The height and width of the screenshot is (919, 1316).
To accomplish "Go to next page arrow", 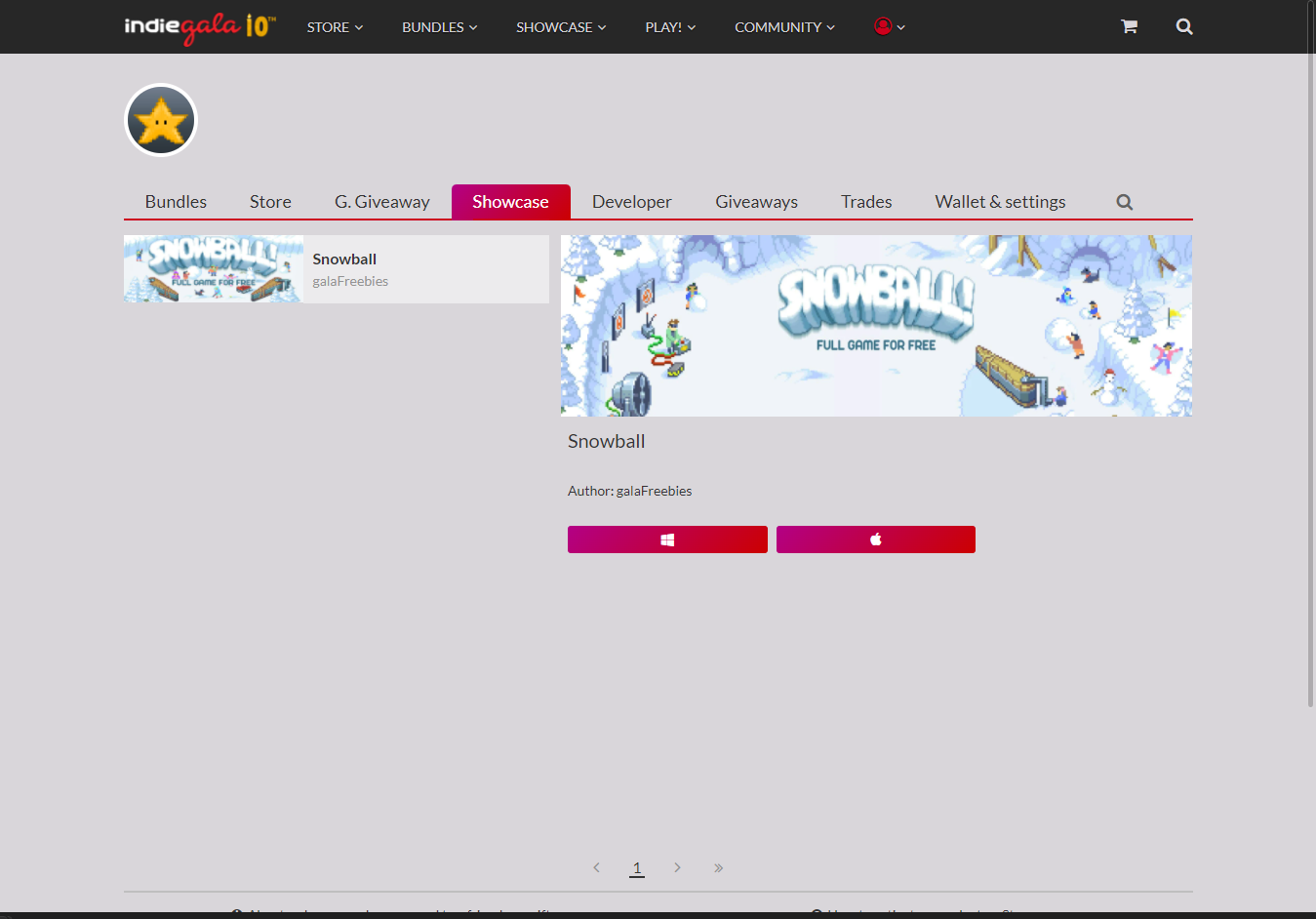I will click(677, 867).
